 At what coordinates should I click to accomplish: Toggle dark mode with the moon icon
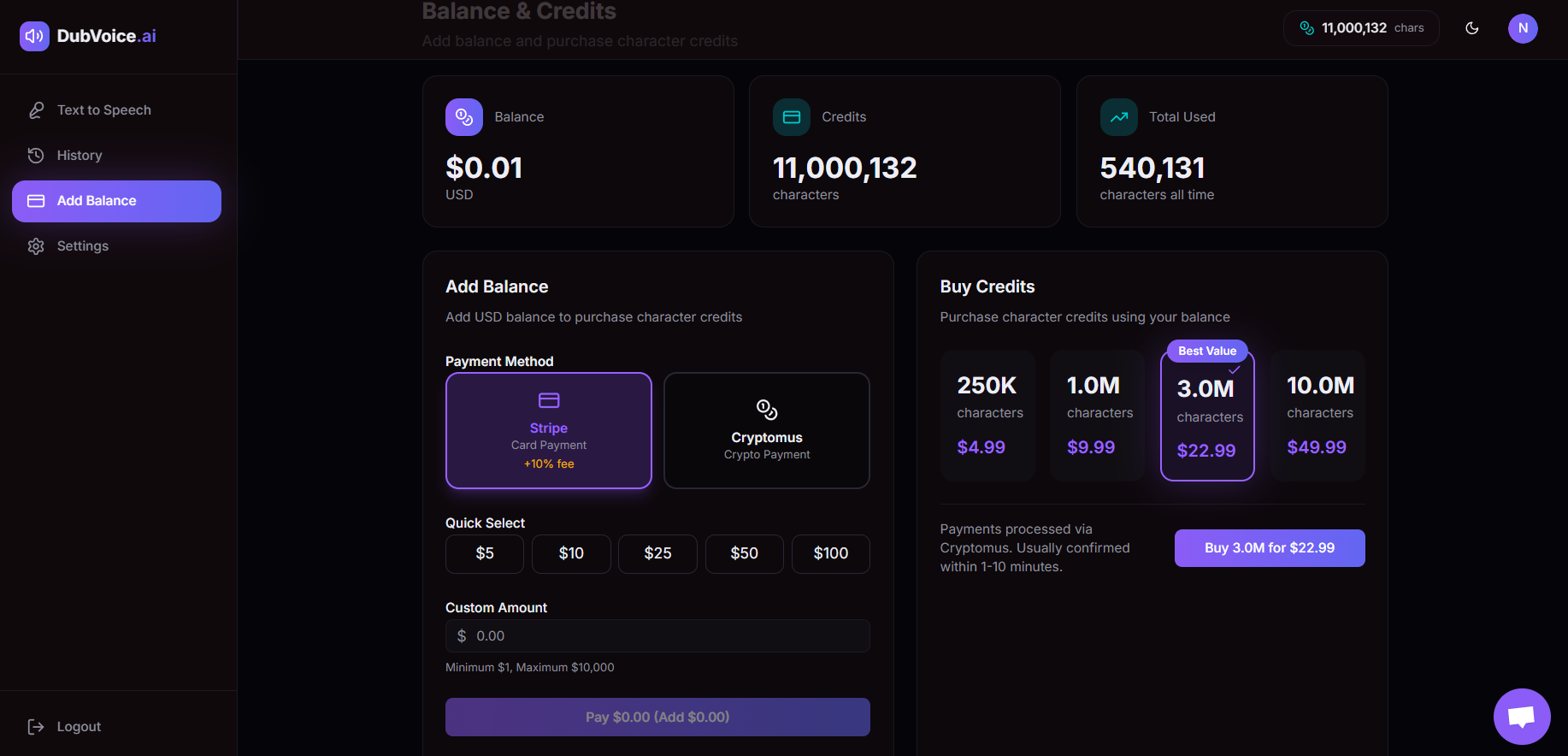click(1472, 28)
